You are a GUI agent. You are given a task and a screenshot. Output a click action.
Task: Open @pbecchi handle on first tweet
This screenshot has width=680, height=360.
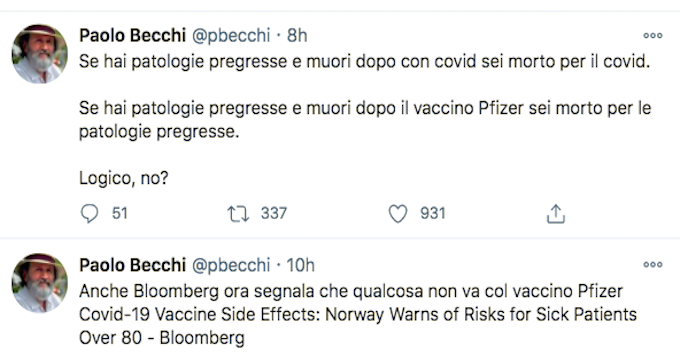231,36
